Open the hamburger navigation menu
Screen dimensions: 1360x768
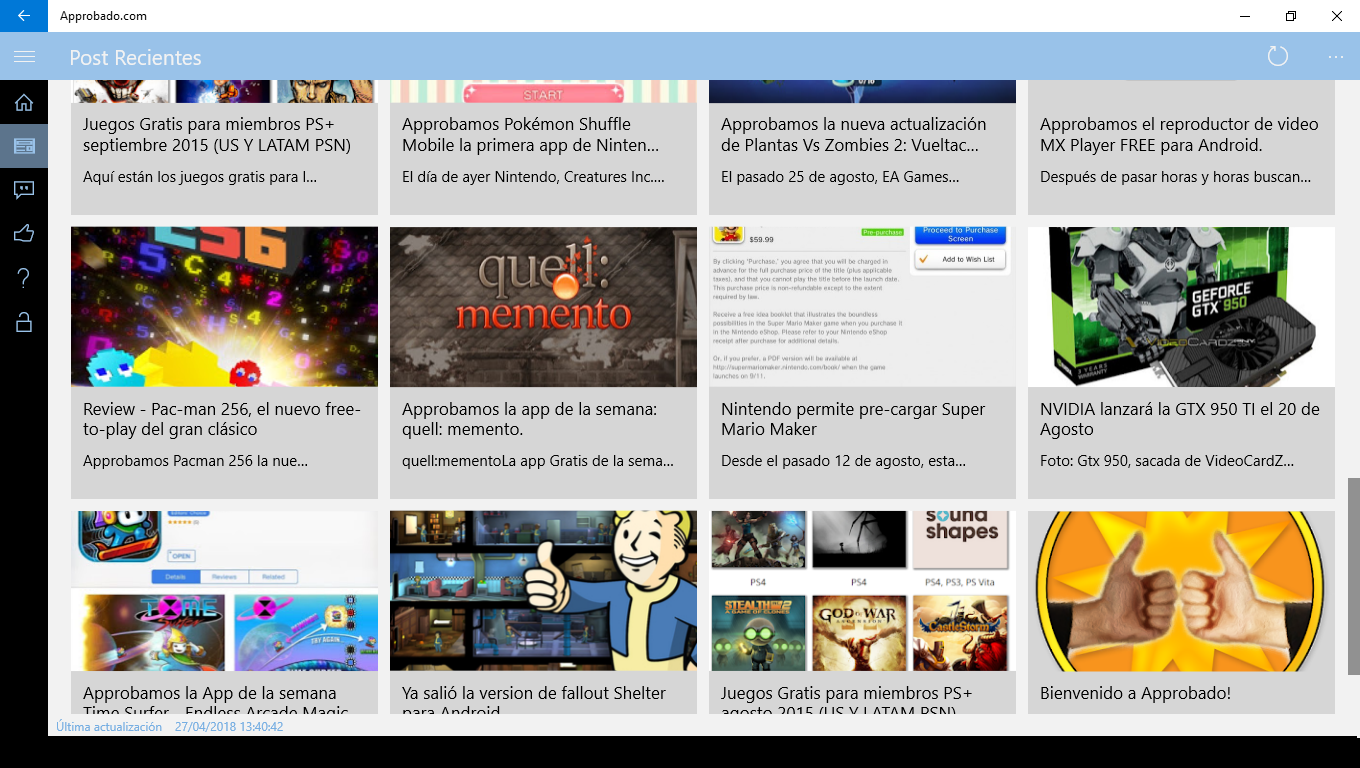point(24,57)
